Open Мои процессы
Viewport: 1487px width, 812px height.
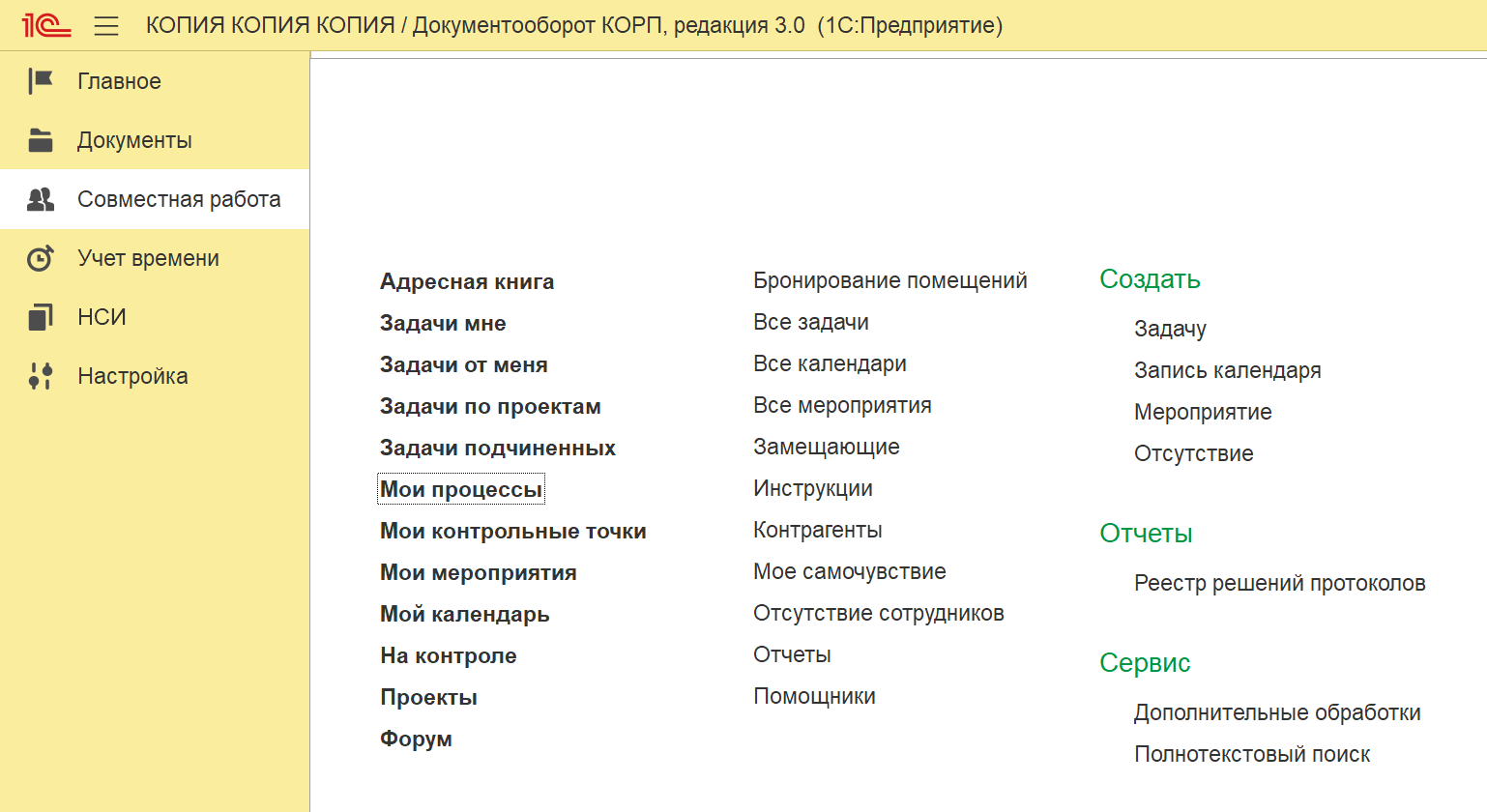(461, 489)
